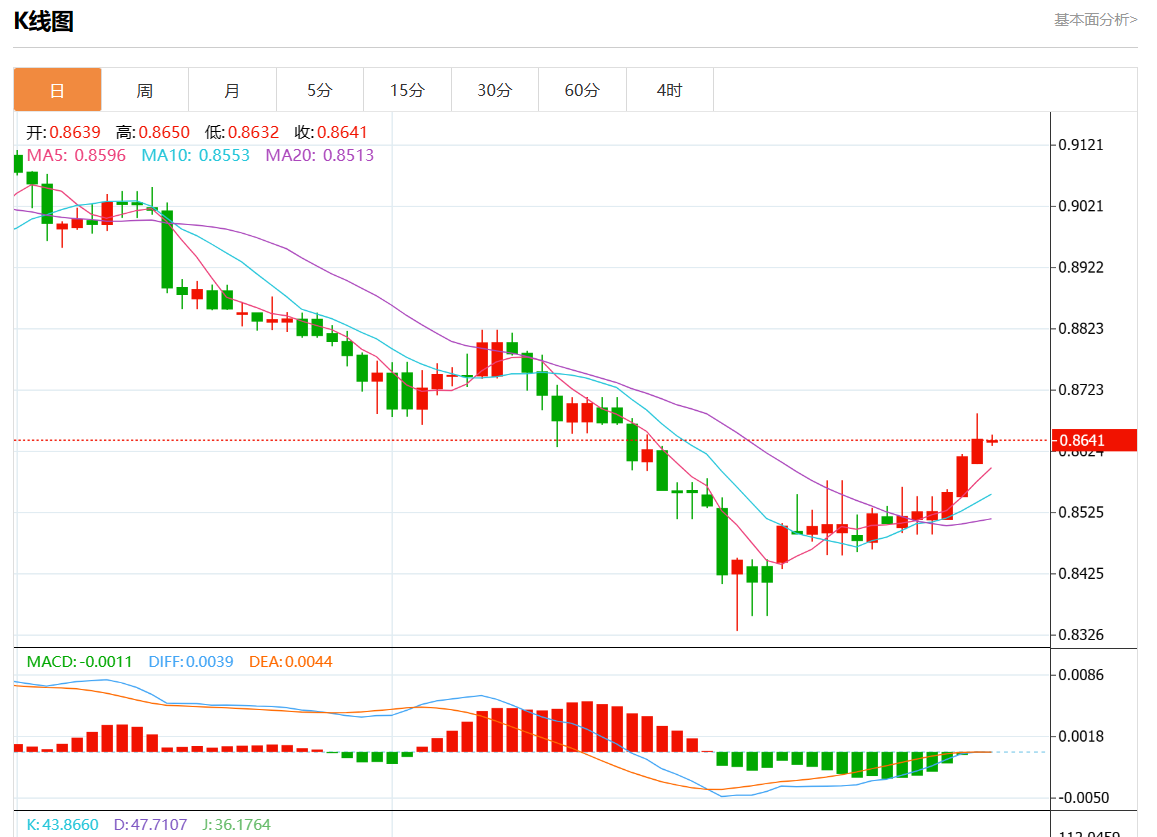Screen dimensions: 1157x837
Task: Click the 高:0.8650 high price text
Action: coord(153,132)
